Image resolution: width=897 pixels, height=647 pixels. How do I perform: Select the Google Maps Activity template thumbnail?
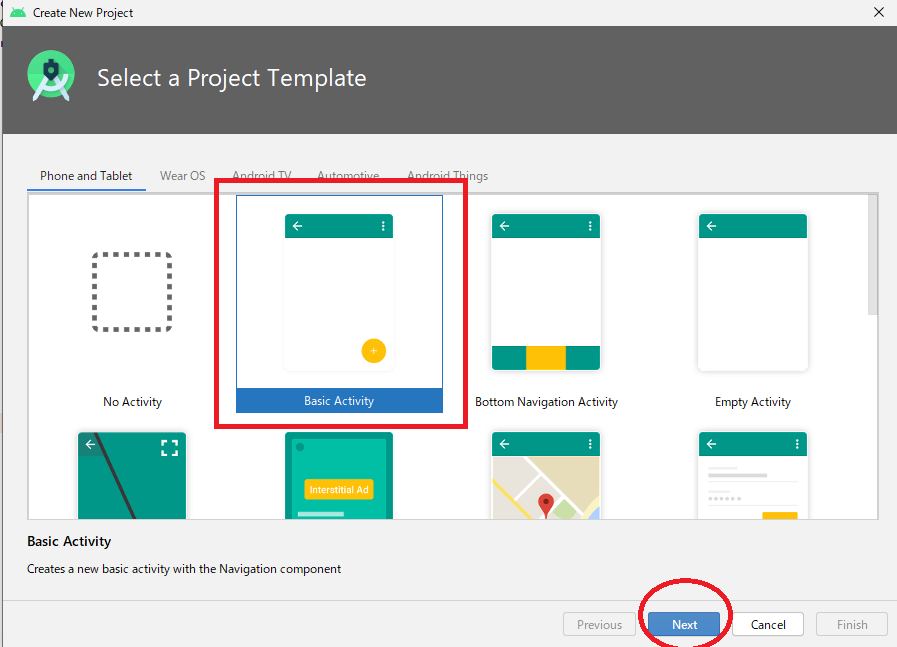point(546,475)
